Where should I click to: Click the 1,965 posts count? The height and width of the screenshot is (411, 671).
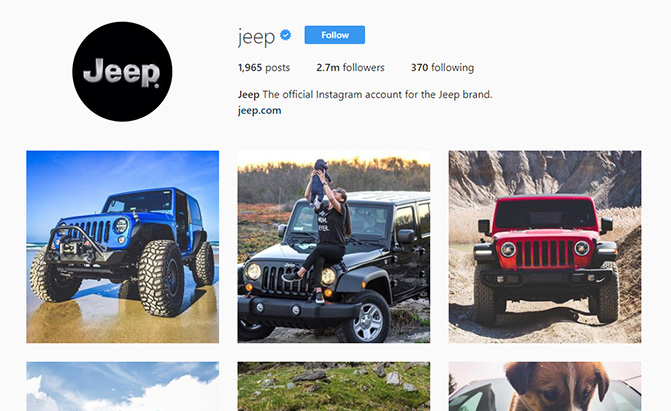264,67
